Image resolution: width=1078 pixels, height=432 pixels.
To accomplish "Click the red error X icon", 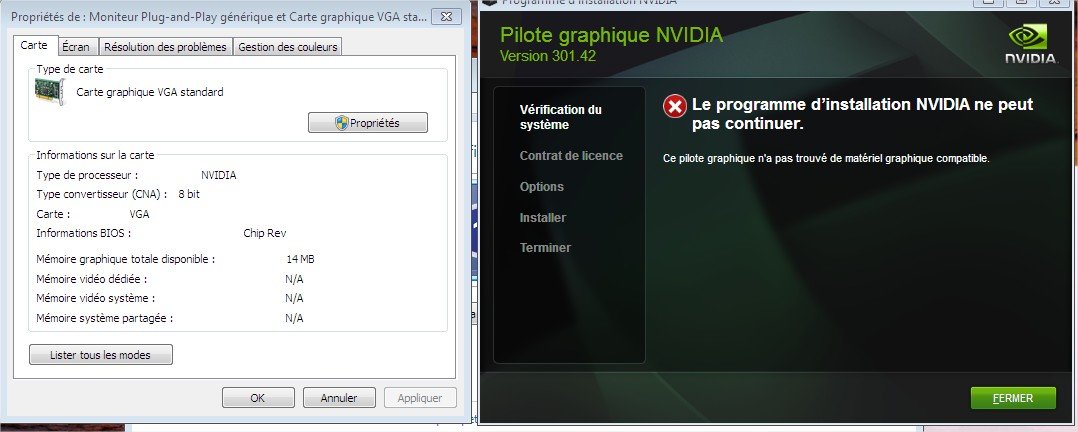I will [x=674, y=107].
